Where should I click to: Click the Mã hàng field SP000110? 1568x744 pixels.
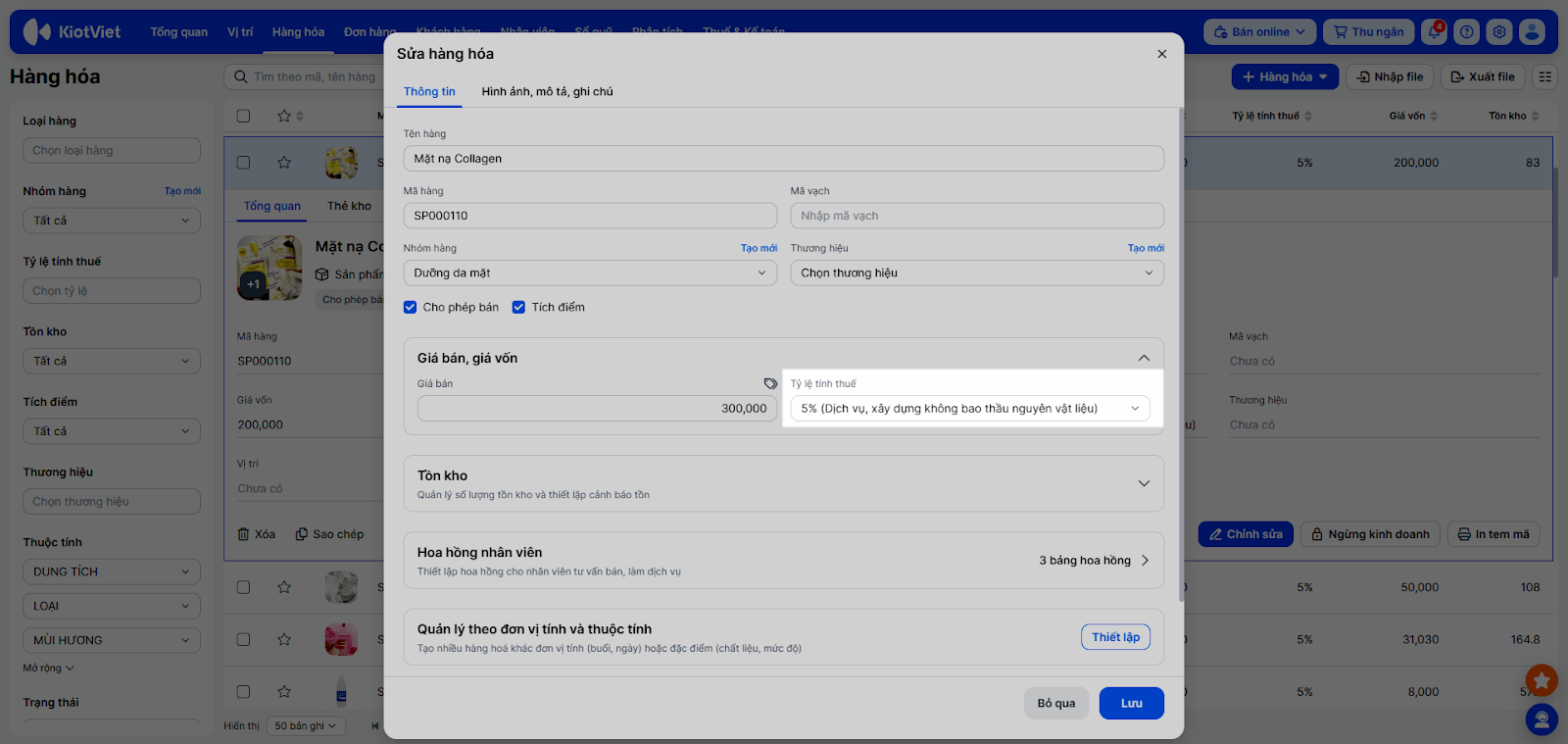pos(590,216)
